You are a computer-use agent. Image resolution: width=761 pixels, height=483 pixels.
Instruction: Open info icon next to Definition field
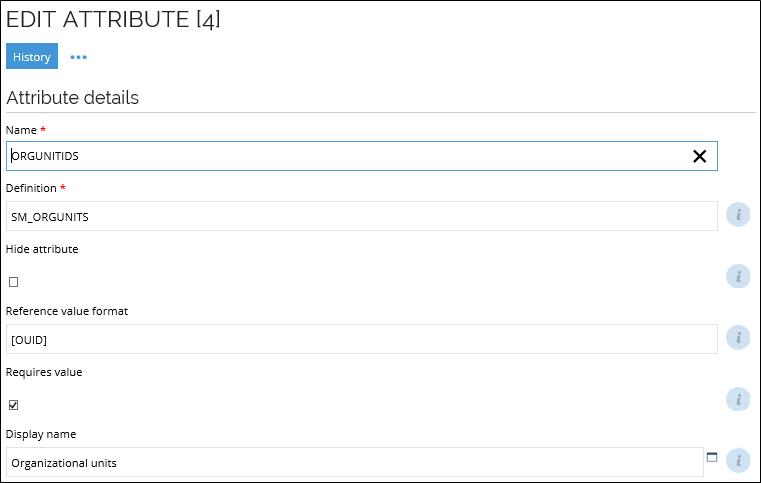click(738, 215)
